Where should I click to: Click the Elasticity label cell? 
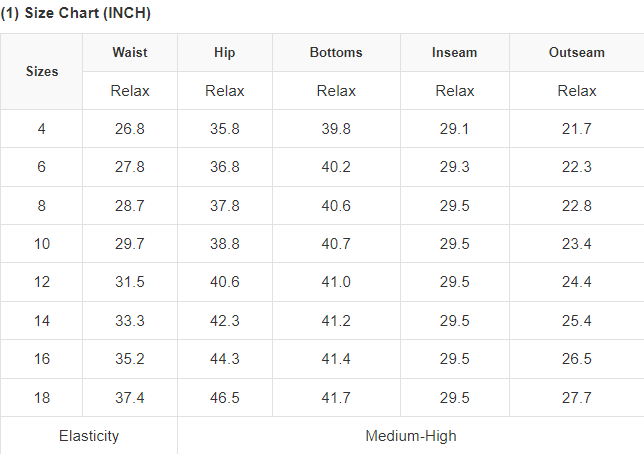[x=89, y=436]
